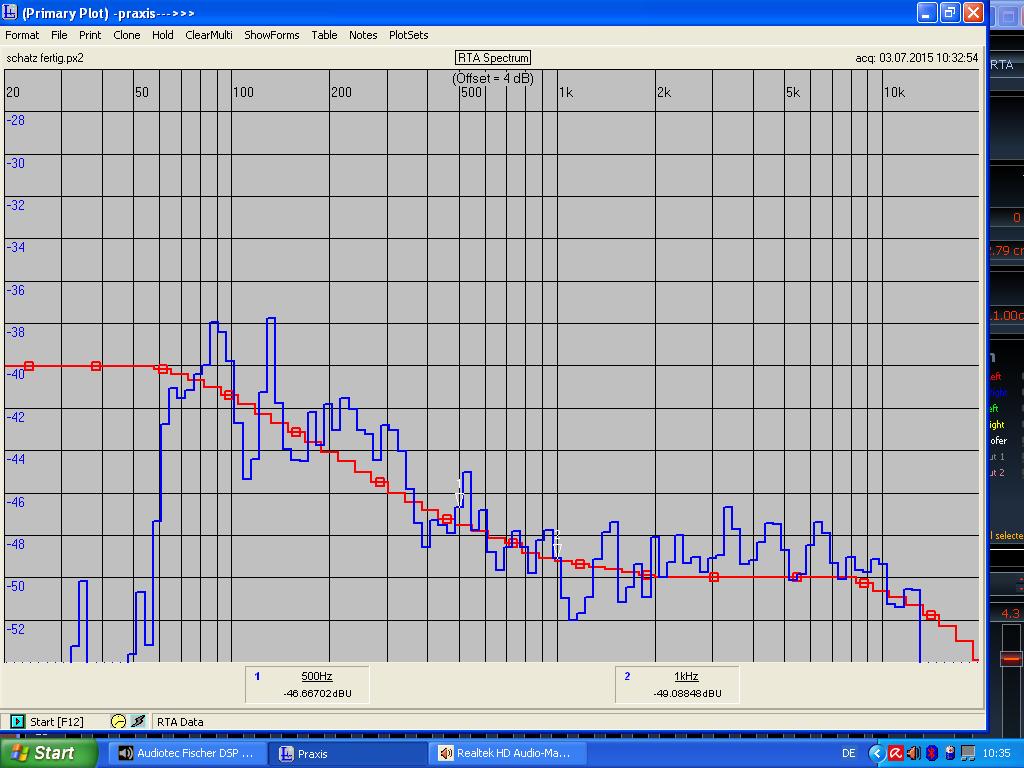Click the planet-shaped icon beside the clock
The height and width of the screenshot is (768, 1024).
coord(138,721)
